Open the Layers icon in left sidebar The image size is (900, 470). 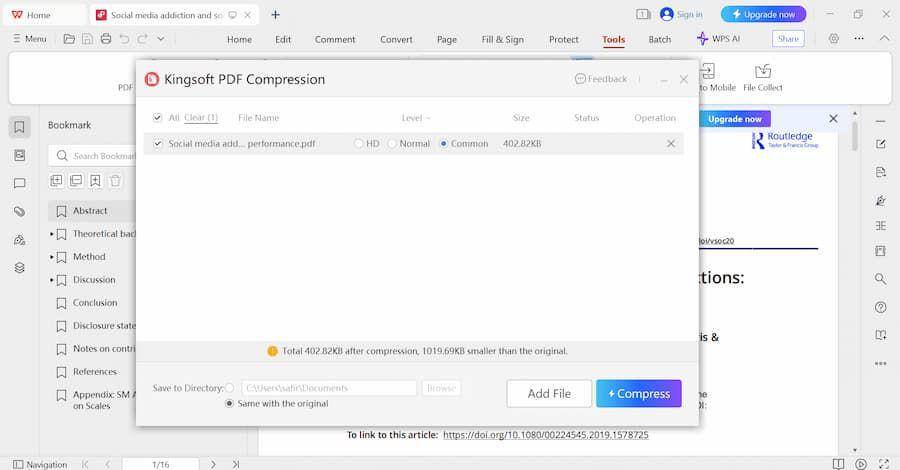click(20, 267)
